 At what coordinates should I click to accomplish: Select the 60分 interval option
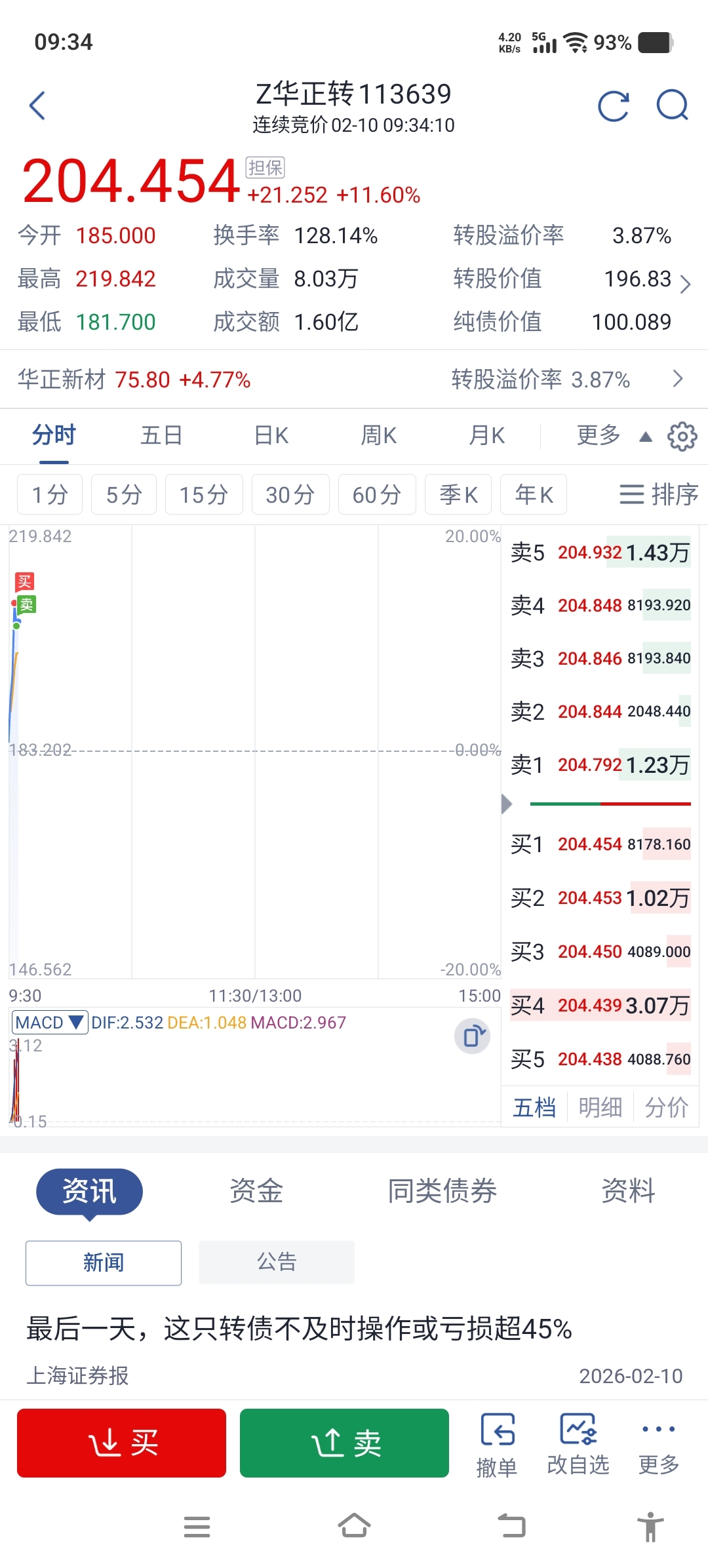tap(377, 494)
